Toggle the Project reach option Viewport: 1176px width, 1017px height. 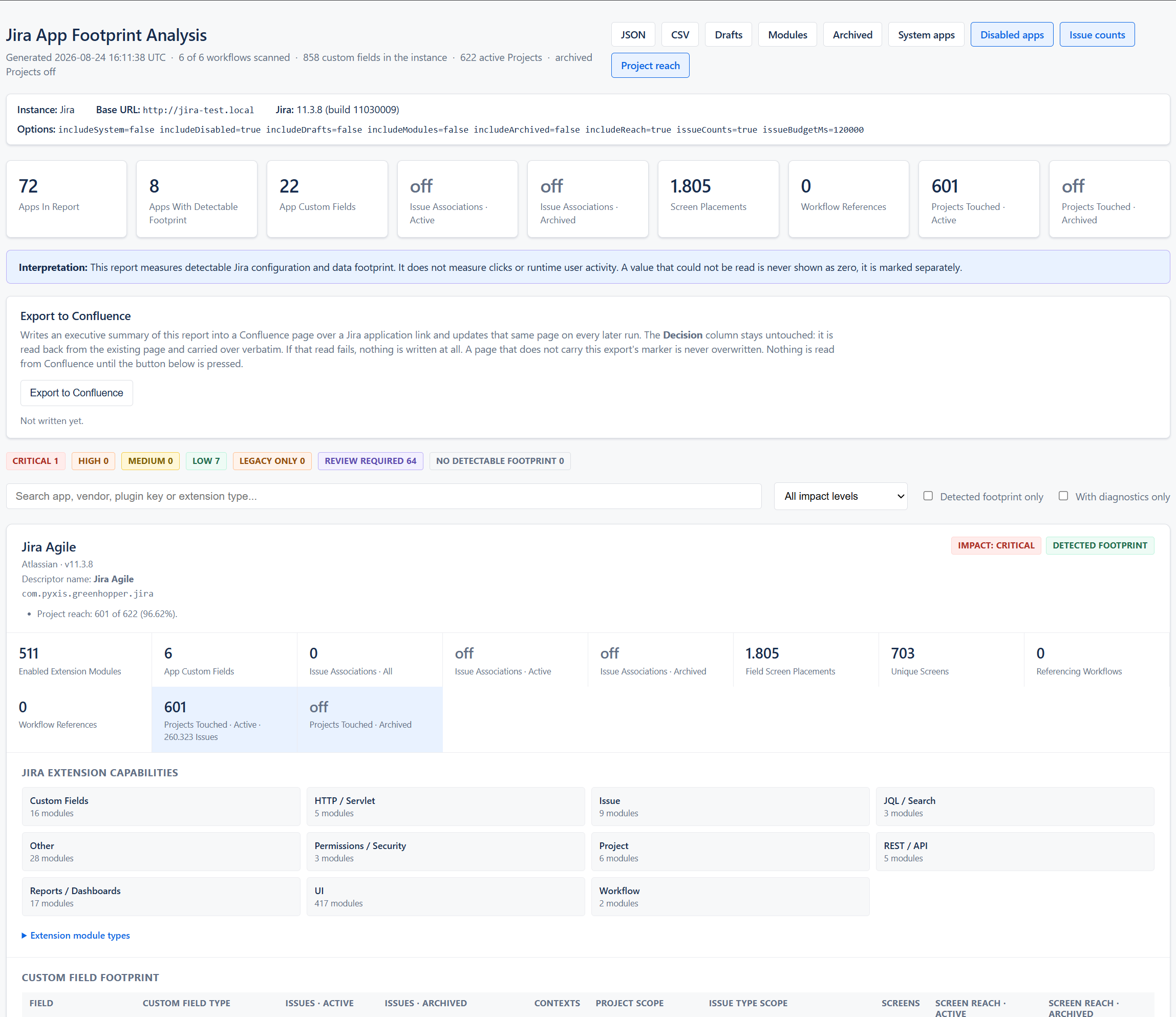click(650, 66)
